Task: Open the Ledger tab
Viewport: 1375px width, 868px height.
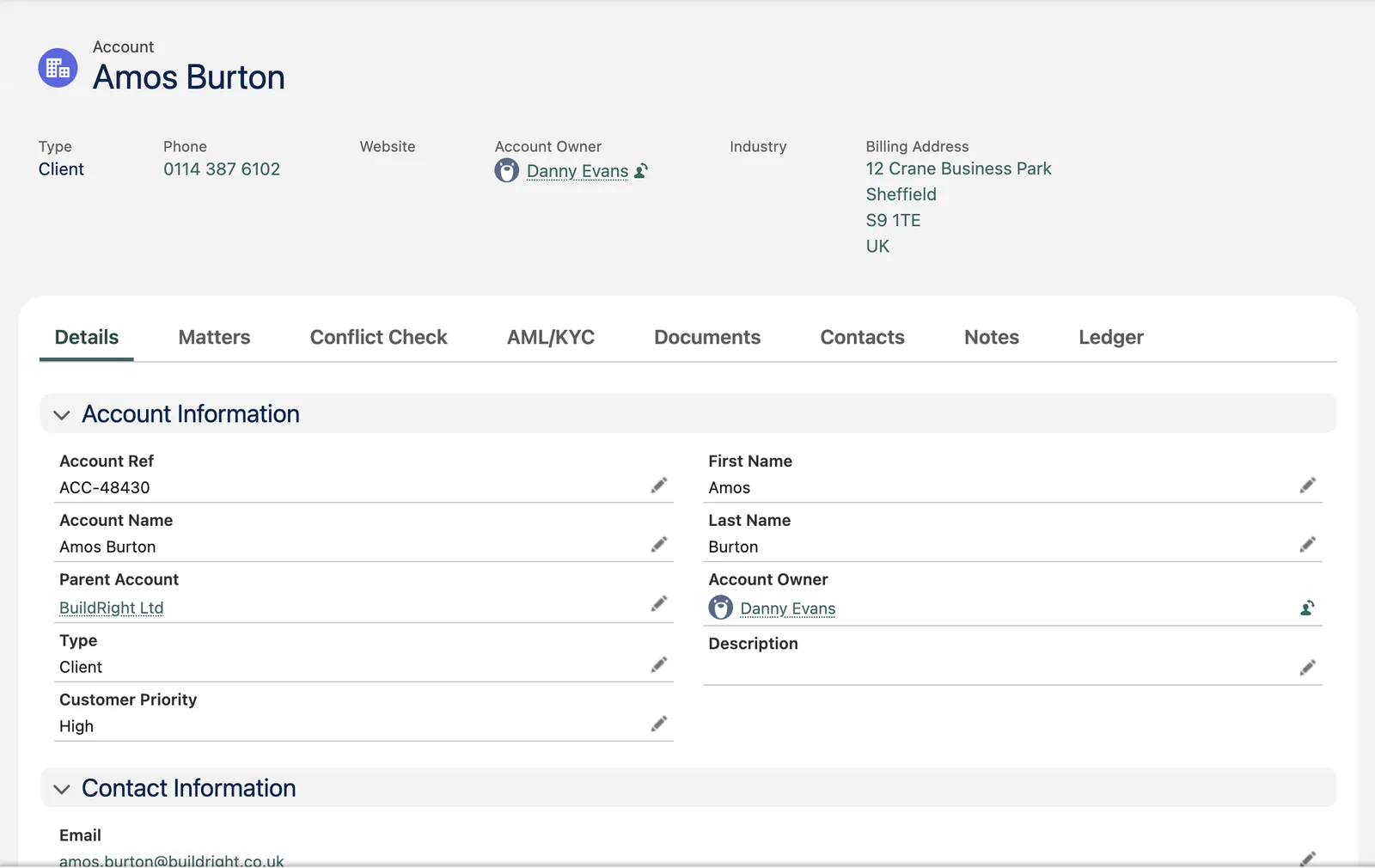Action: point(1111,338)
